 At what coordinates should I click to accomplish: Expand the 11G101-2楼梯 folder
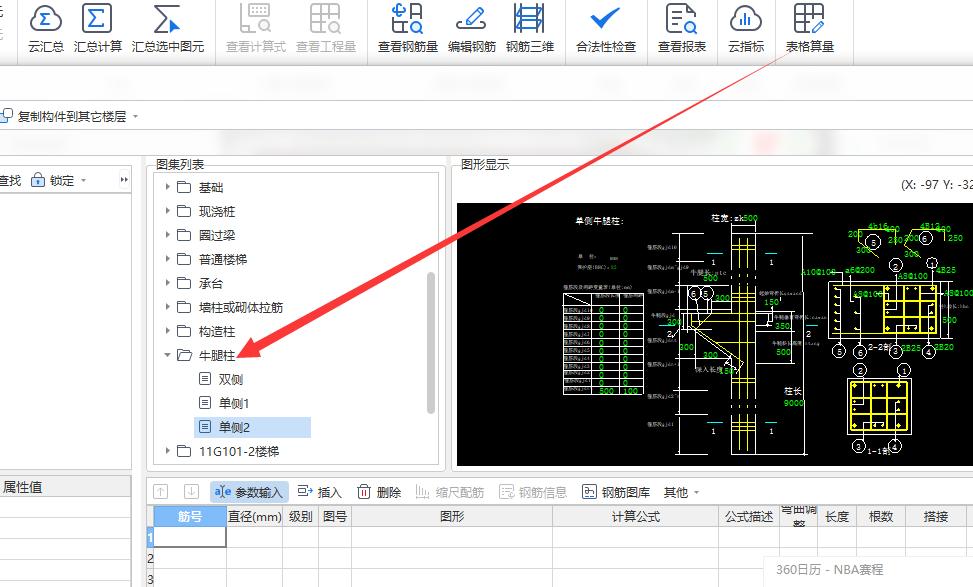pyautogui.click(x=168, y=451)
